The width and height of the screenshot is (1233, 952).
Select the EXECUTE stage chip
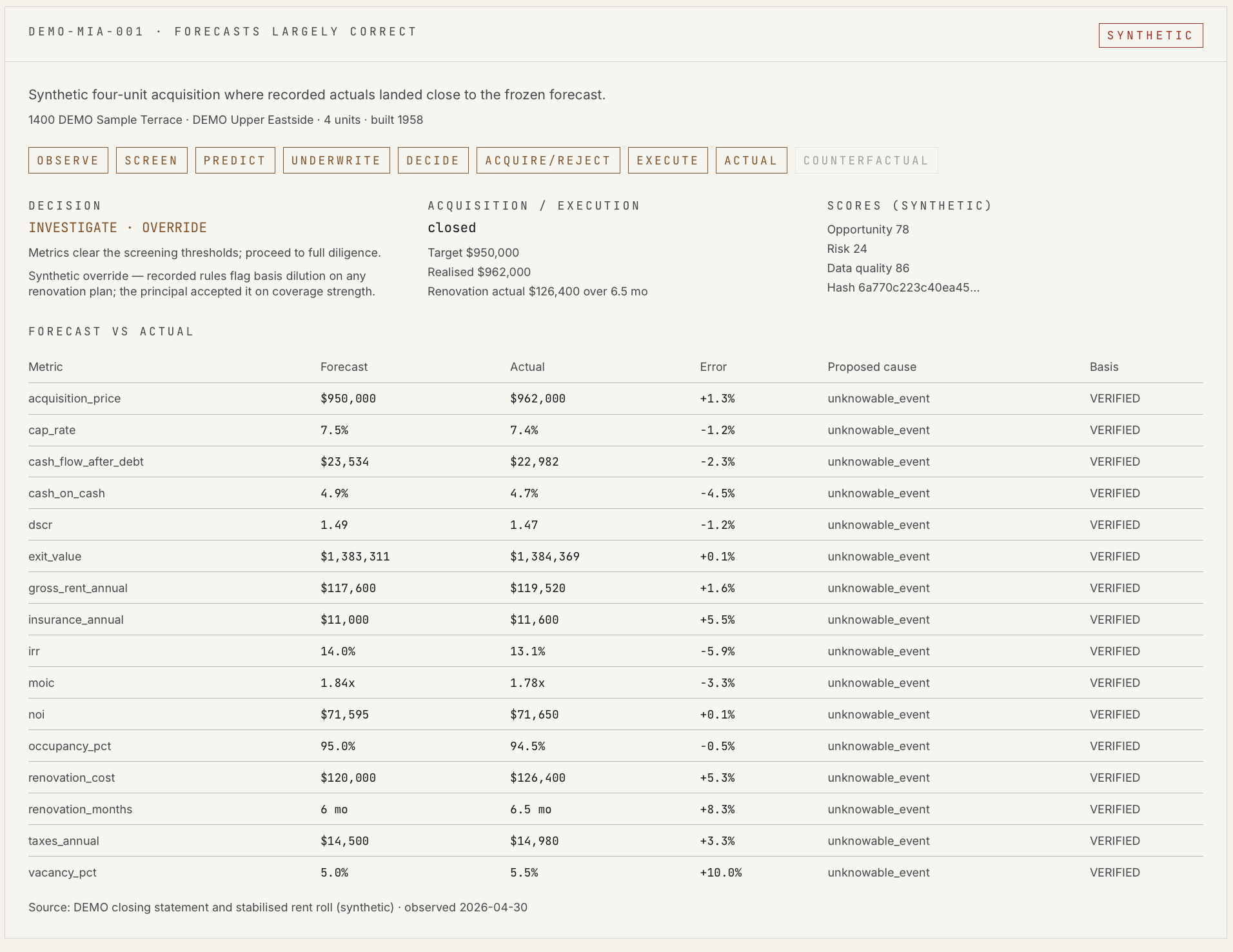click(x=667, y=161)
